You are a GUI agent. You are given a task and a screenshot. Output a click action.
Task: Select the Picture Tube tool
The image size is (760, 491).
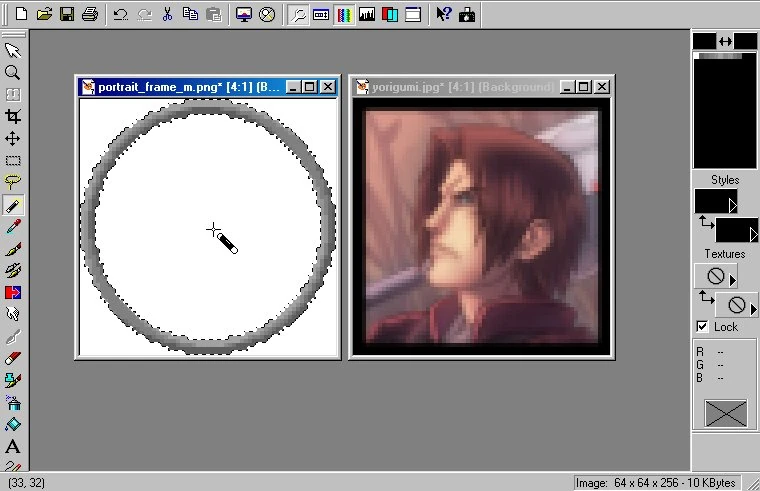pos(13,380)
